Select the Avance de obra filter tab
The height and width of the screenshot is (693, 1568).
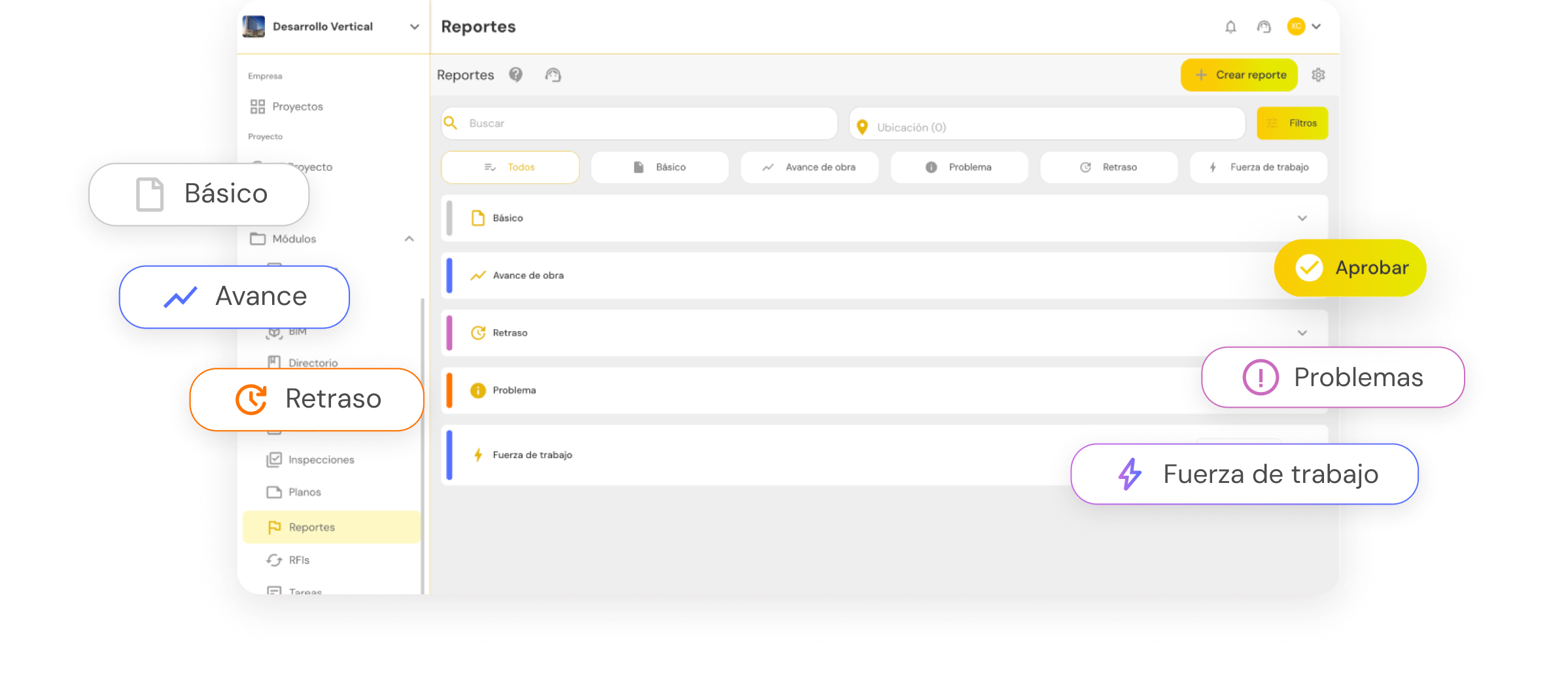pos(809,168)
